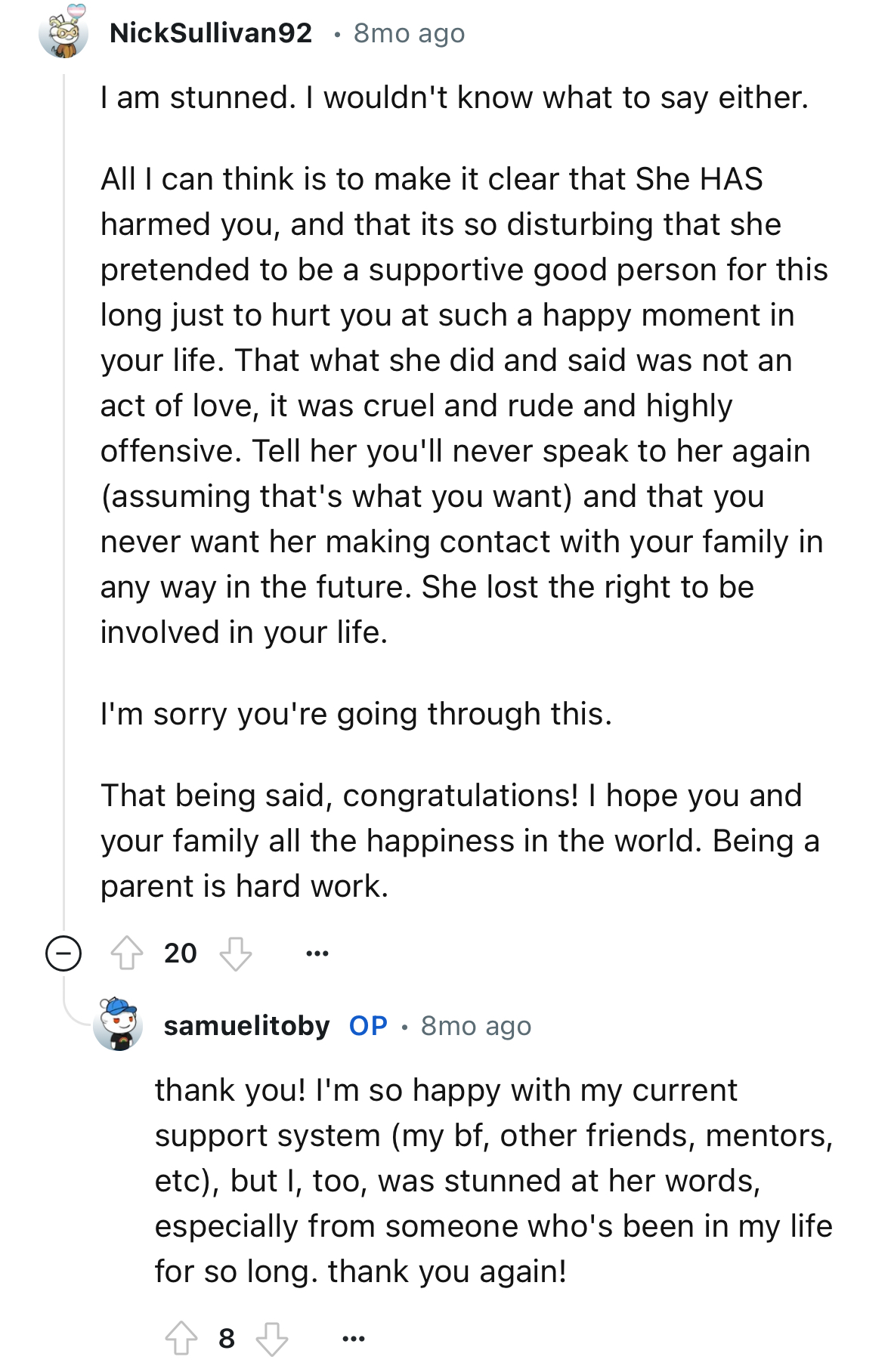Click the NickSullivan92 username link
The height and width of the screenshot is (1372, 891).
[x=211, y=32]
